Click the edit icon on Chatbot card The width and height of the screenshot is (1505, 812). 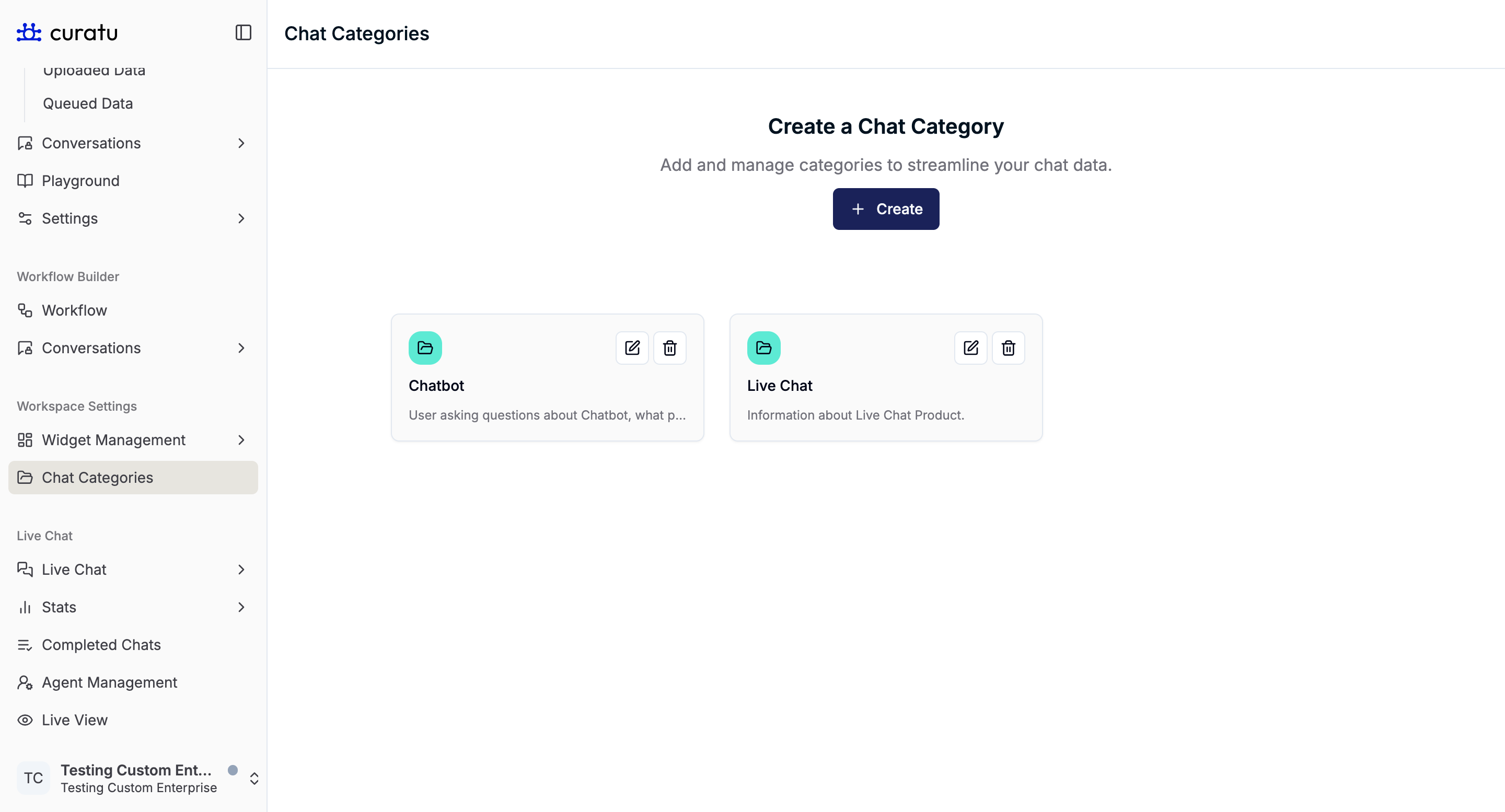tap(632, 348)
